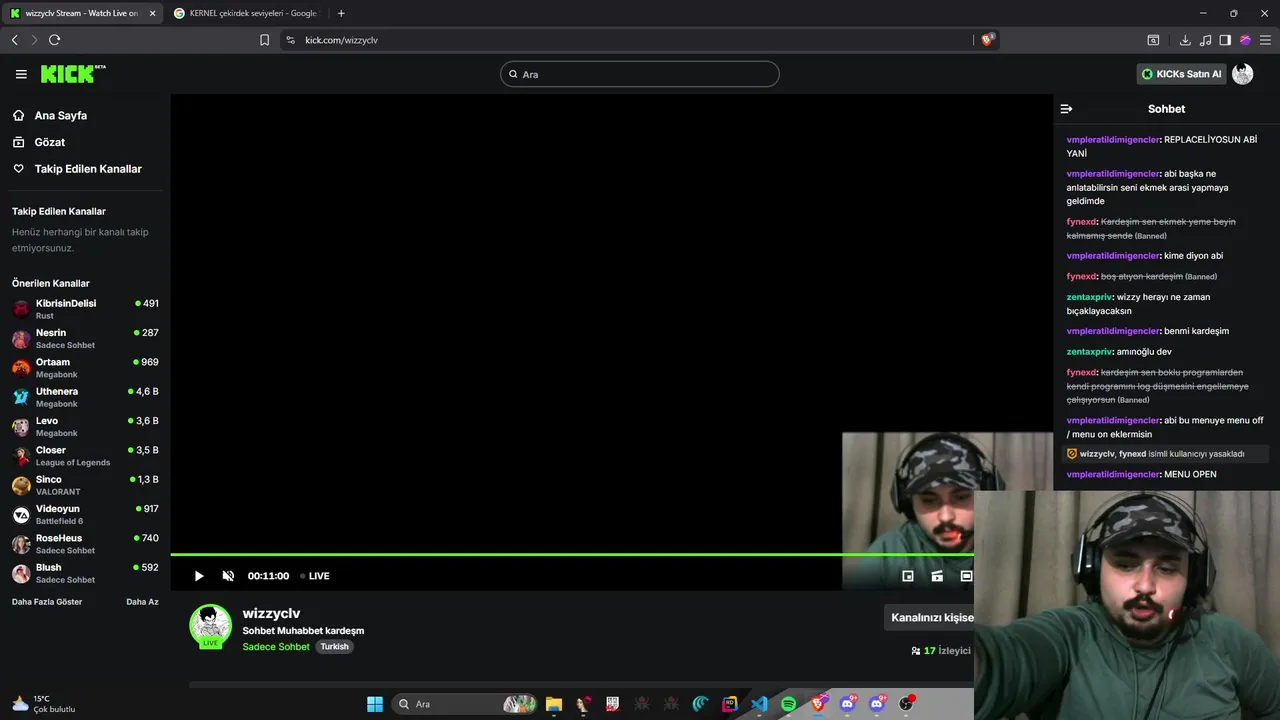
Task: Toggle picture-in-picture mini player icon
Action: pos(908,576)
